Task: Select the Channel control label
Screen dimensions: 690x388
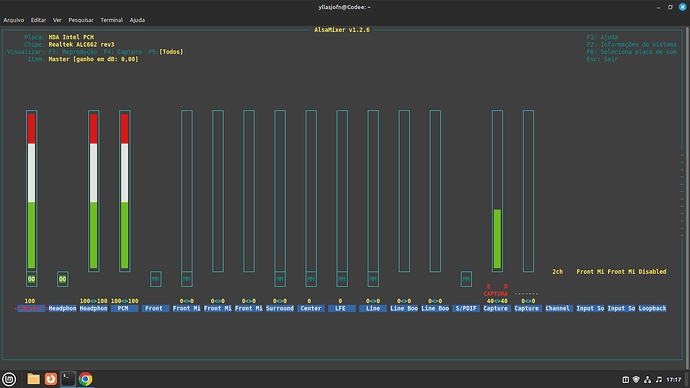Action: (558, 308)
